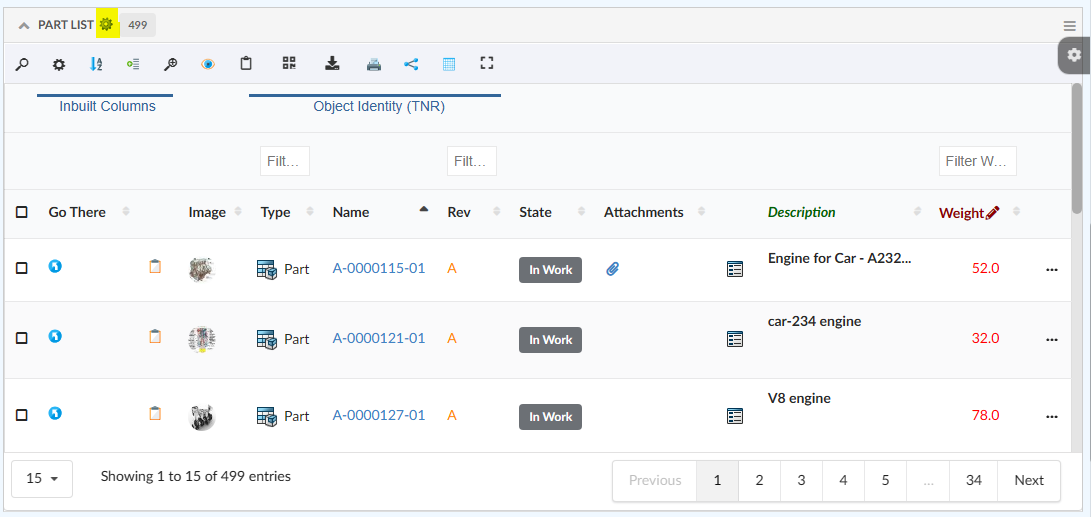Toggle the eye visibility icon in toolbar

click(x=208, y=64)
